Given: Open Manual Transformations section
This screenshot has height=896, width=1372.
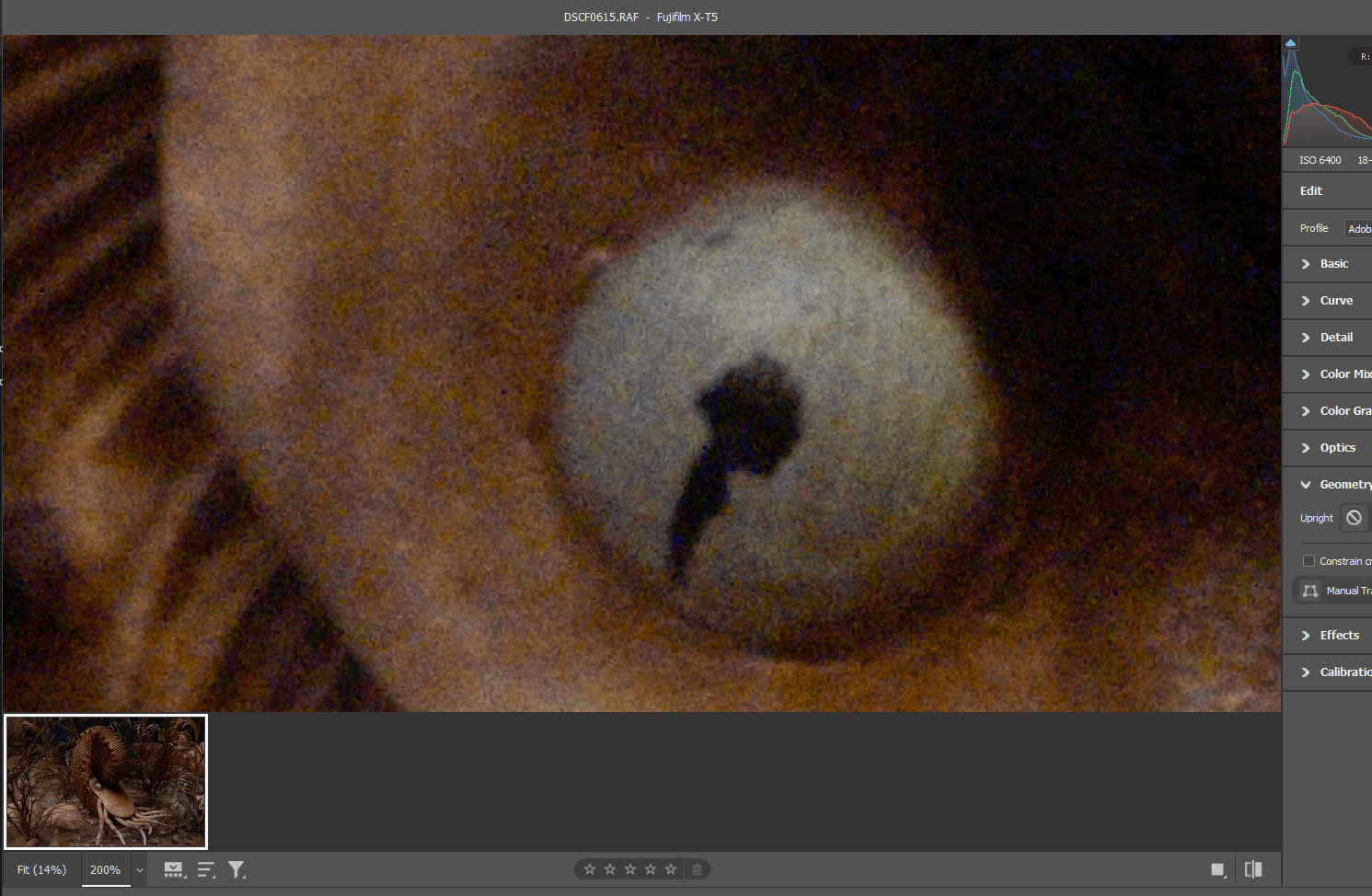Looking at the screenshot, I should [1332, 591].
